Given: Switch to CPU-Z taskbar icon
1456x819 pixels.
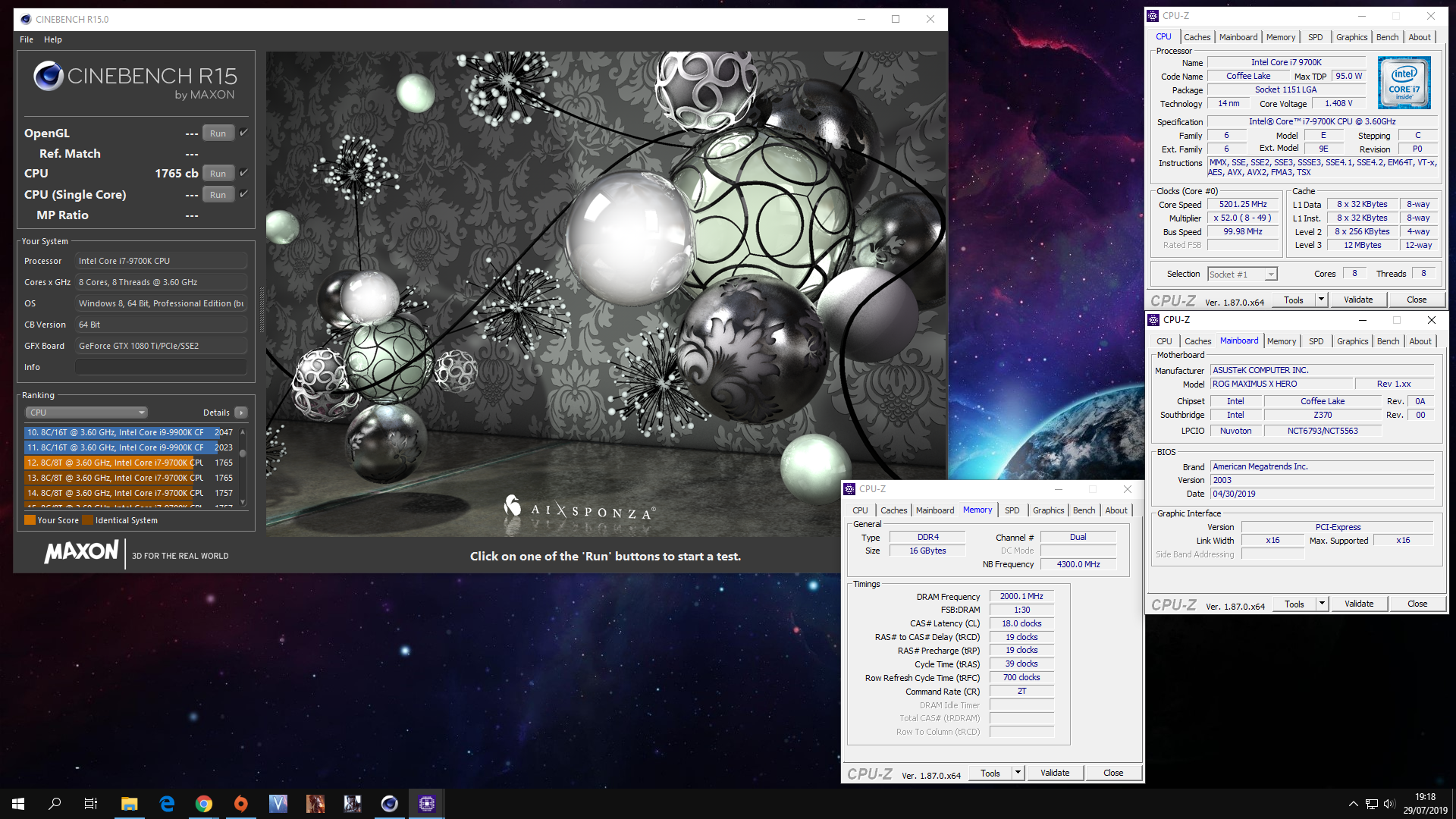Looking at the screenshot, I should [x=427, y=804].
